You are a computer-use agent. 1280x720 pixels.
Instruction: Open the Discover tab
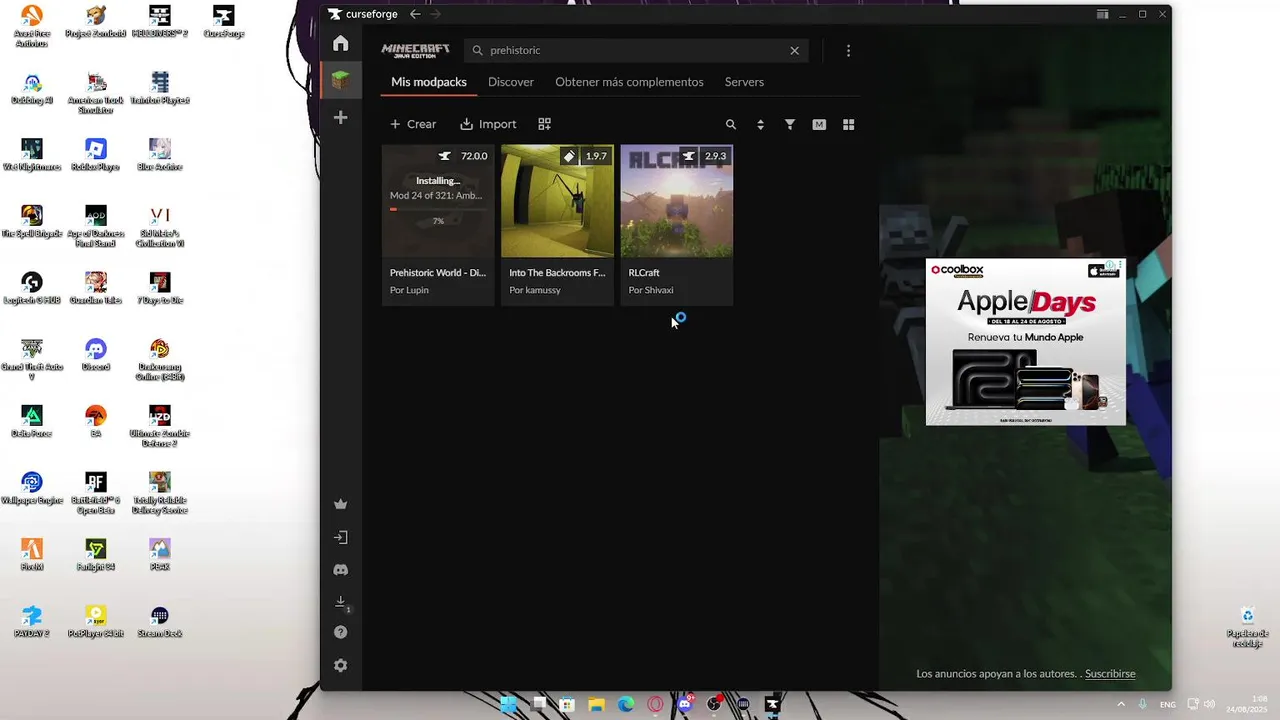point(511,82)
